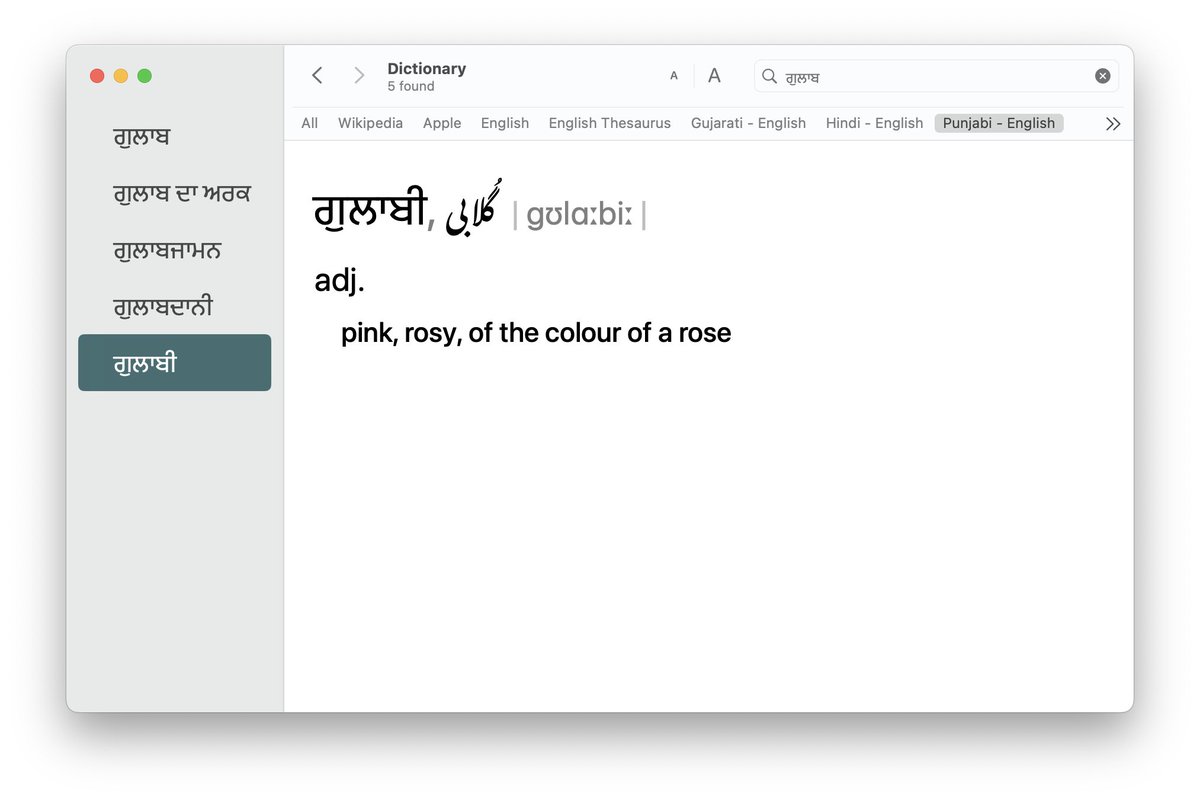Screen dimensions: 1200x800
Task: Clear the search field text
Action: pos(1102,76)
